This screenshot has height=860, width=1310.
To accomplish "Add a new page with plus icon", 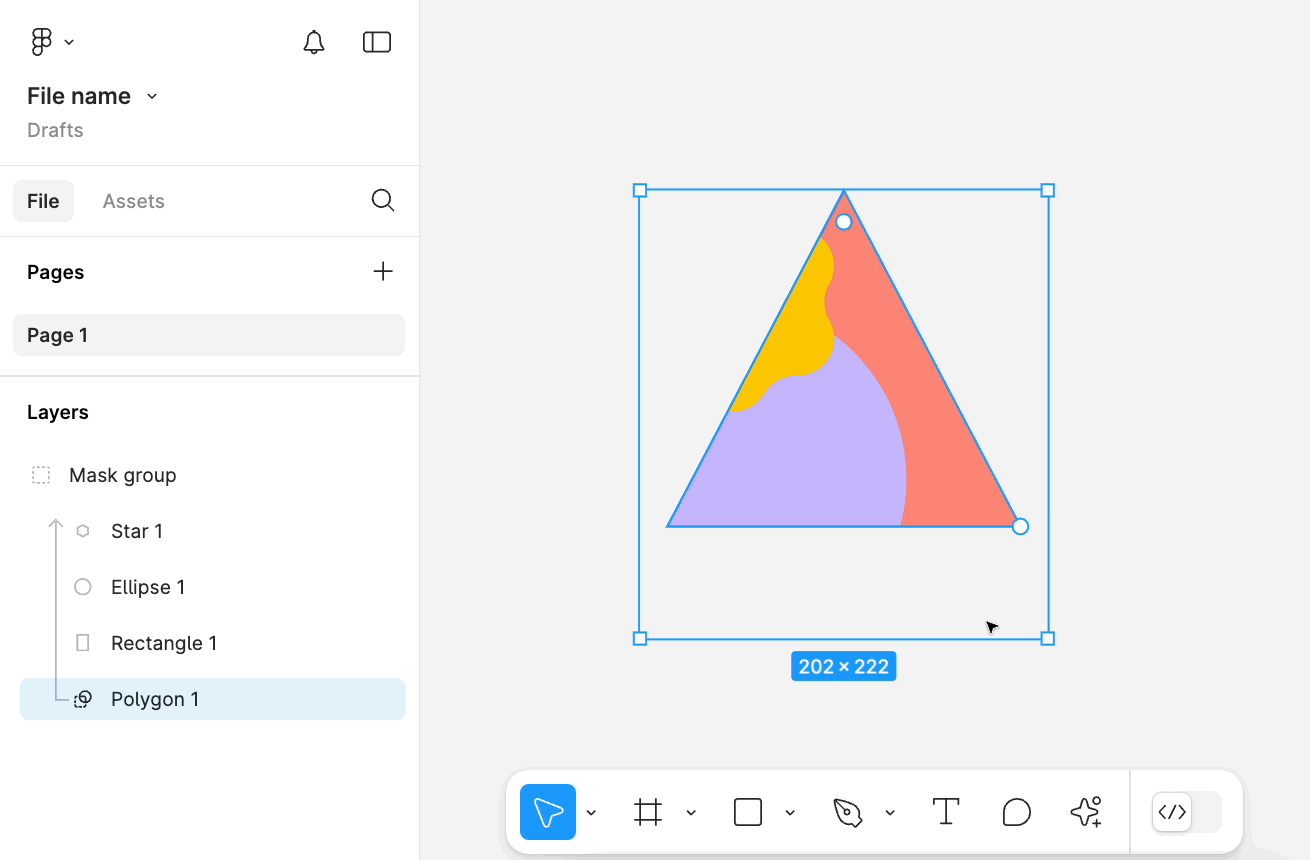I will tap(382, 272).
